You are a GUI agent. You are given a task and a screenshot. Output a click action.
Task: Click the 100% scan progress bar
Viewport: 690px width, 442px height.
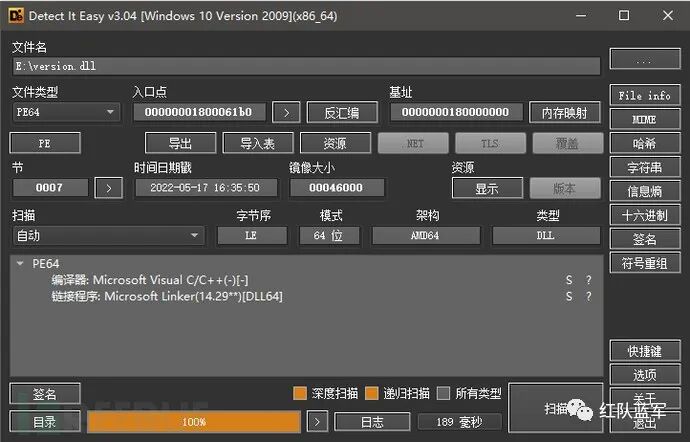click(194, 422)
